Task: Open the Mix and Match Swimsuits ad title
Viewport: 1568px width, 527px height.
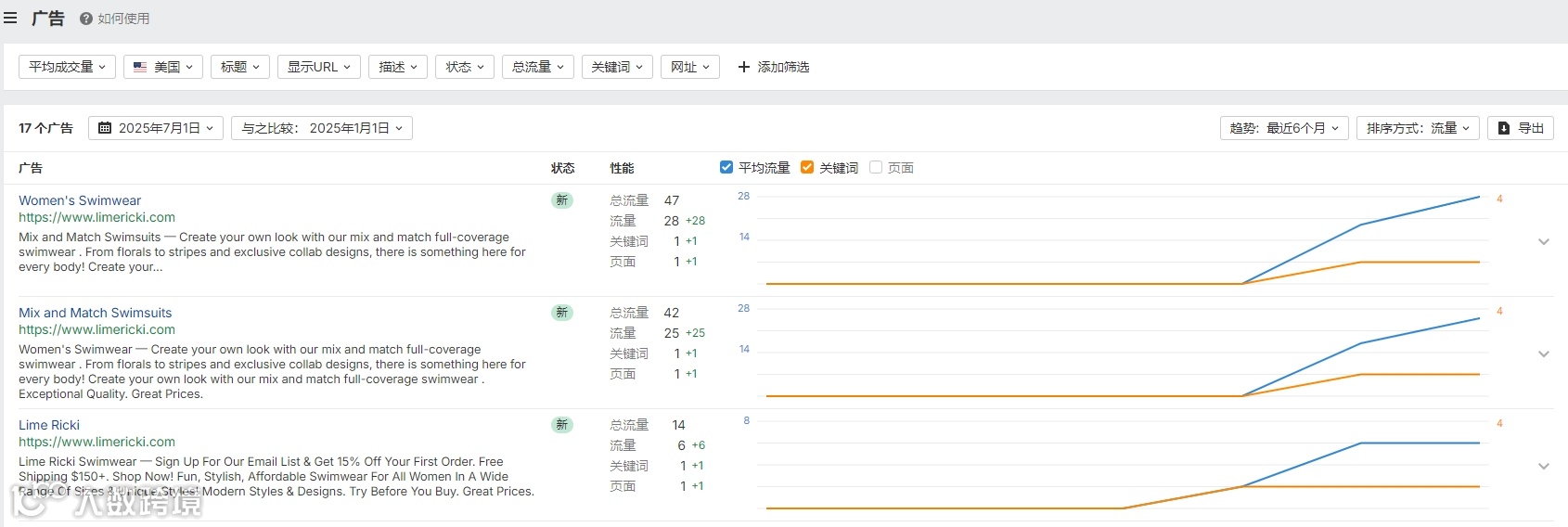Action: pos(96,313)
